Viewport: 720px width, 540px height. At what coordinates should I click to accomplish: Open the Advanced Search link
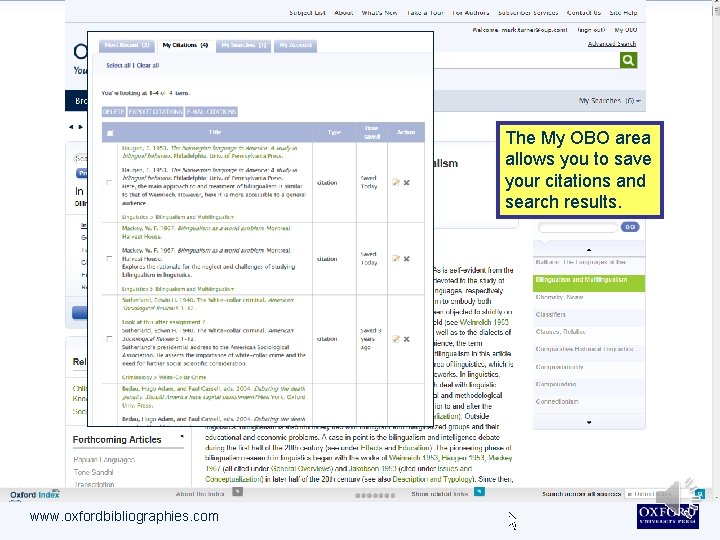pos(612,44)
